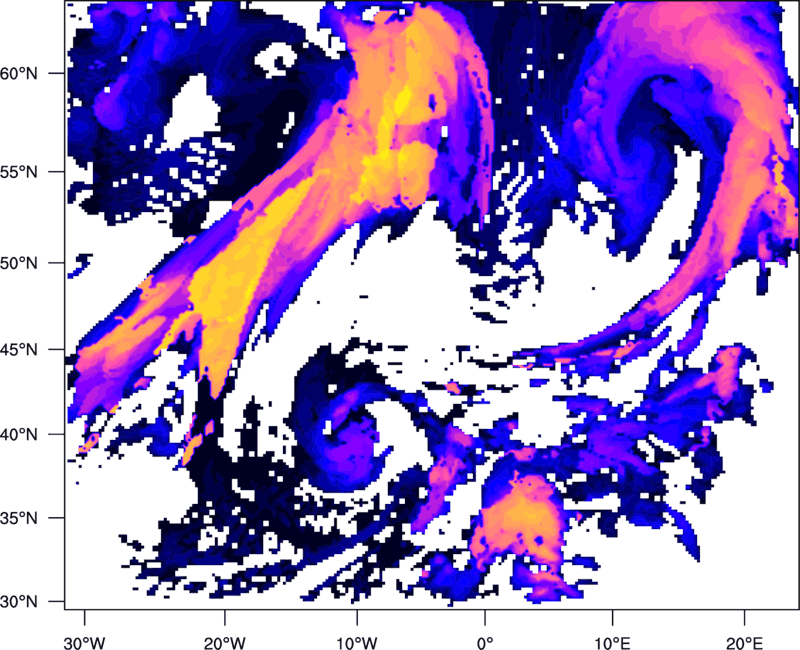Select the 20°E longitude label
The width and height of the screenshot is (800, 650).
pos(744,643)
